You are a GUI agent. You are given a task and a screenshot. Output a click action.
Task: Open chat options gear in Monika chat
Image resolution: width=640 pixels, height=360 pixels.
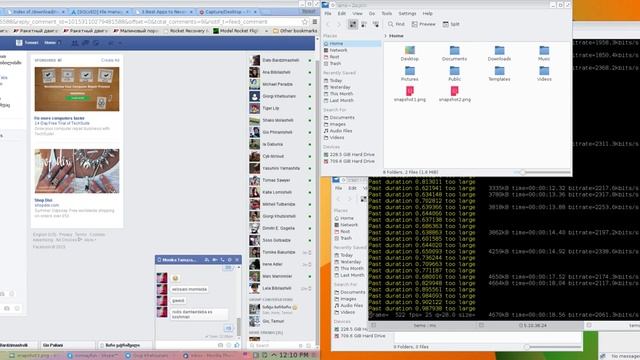point(230,260)
